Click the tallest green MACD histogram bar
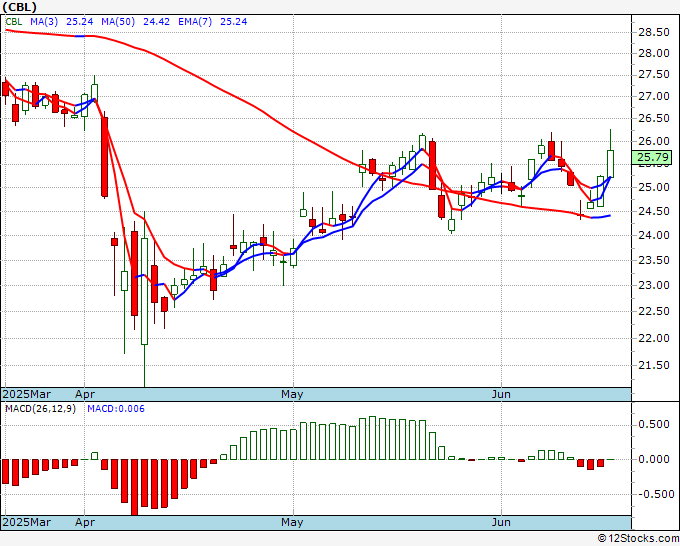The width and height of the screenshot is (680, 546). click(x=373, y=438)
